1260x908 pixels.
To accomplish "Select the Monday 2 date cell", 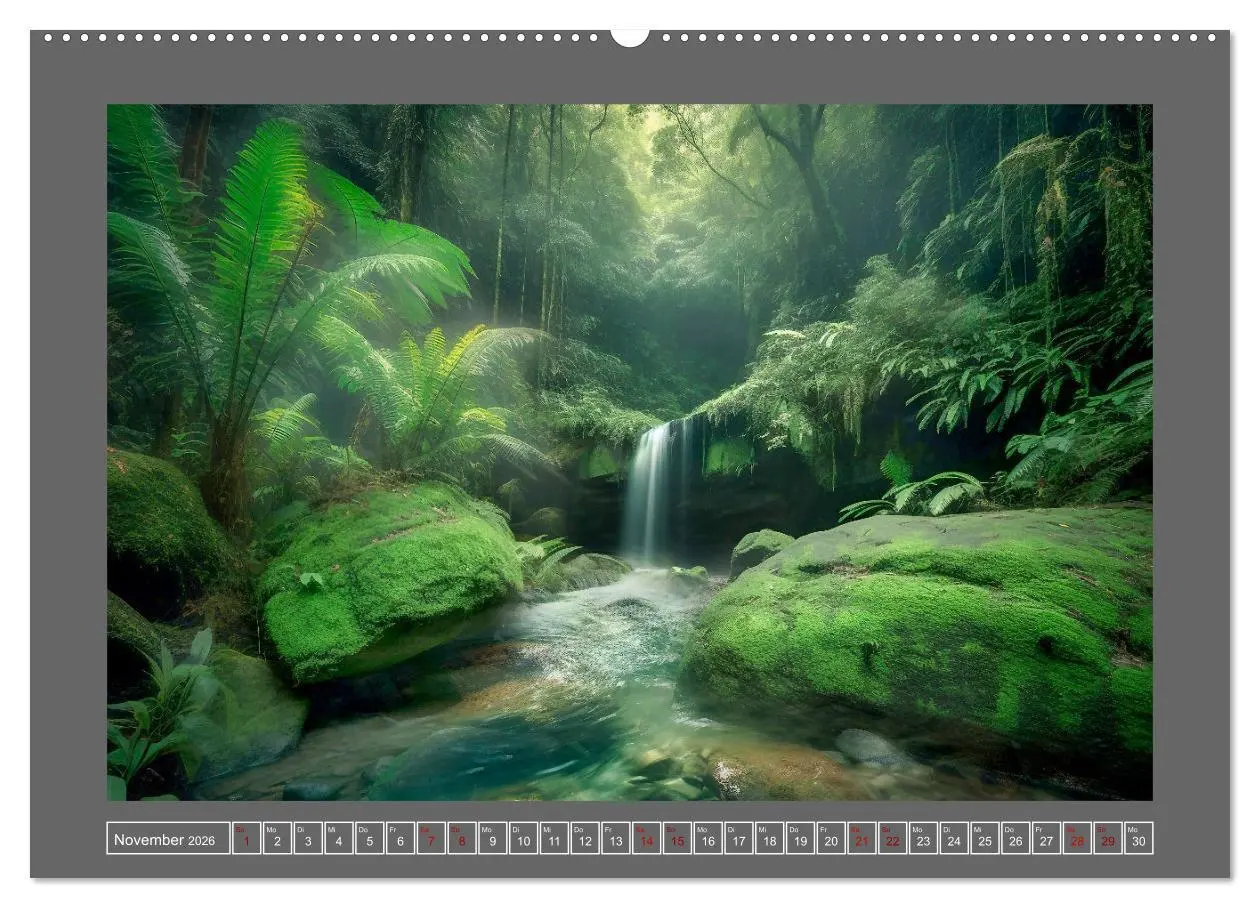I will 277,839.
